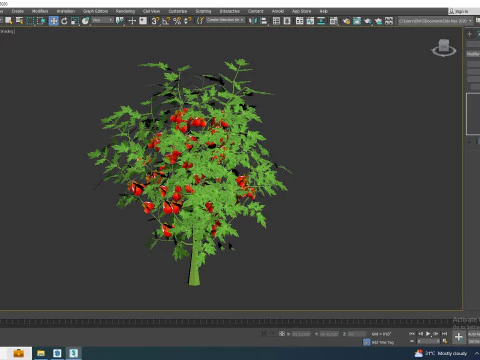Open Render Setup teapot icon
Screen dimensions: 480x360
pos(346,21)
